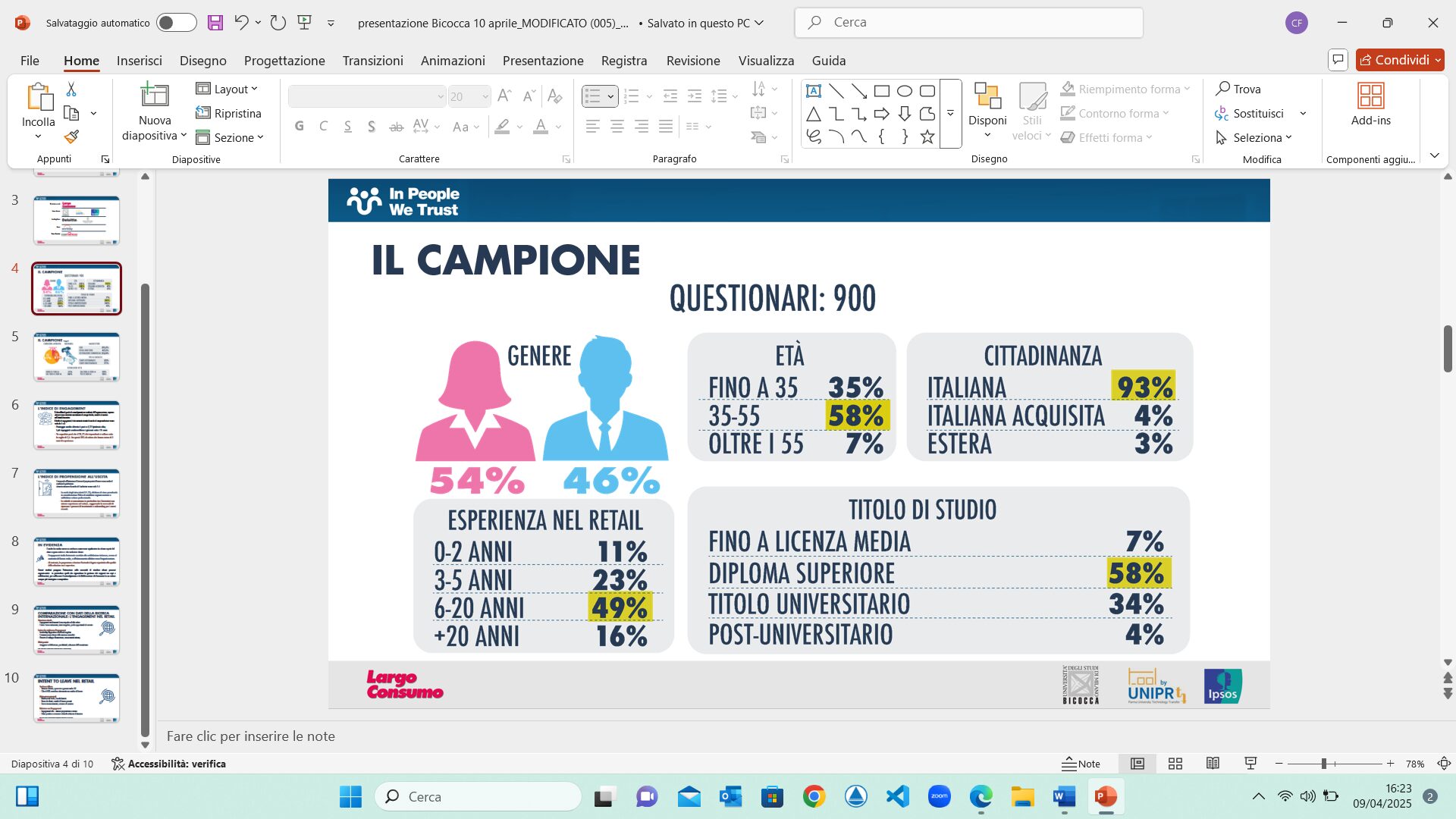Switch to the Progettazione tab
The image size is (1456, 819).
[284, 61]
